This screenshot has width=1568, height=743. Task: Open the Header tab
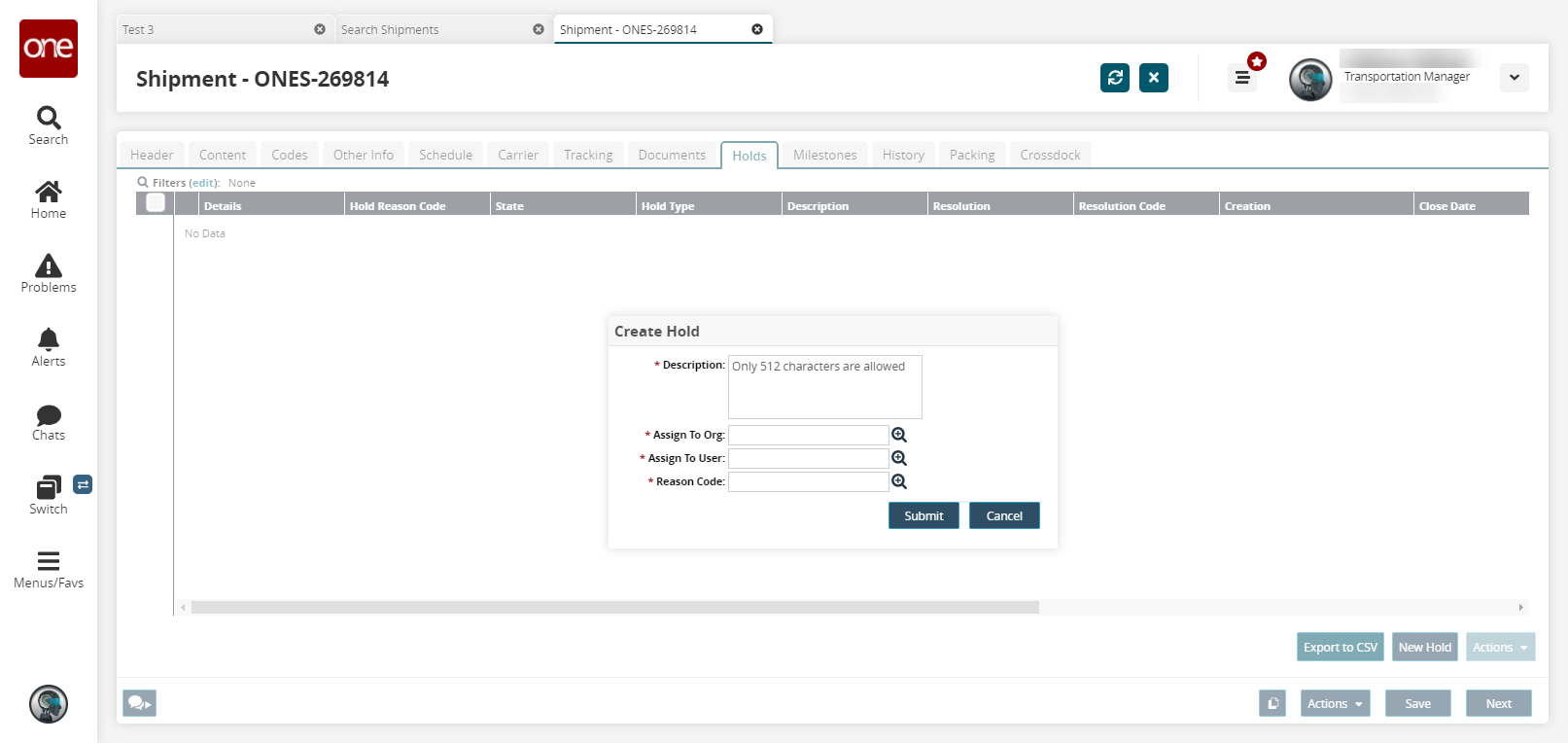click(152, 155)
